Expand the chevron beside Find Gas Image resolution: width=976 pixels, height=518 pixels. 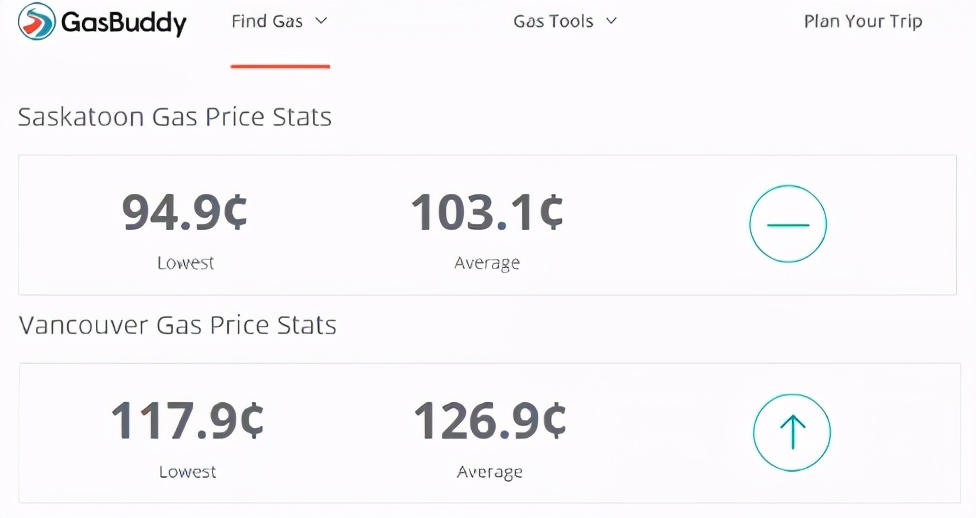(321, 21)
